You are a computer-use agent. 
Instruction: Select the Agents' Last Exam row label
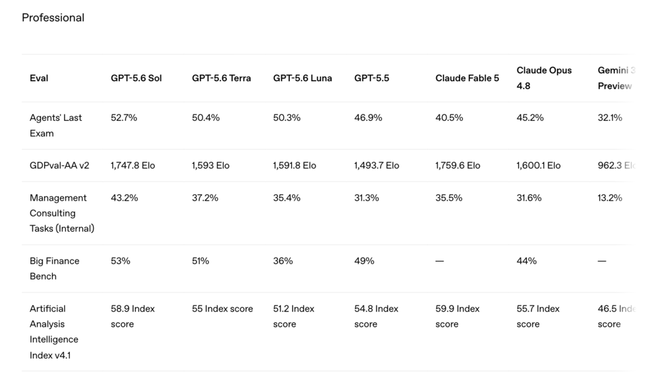pyautogui.click(x=56, y=125)
